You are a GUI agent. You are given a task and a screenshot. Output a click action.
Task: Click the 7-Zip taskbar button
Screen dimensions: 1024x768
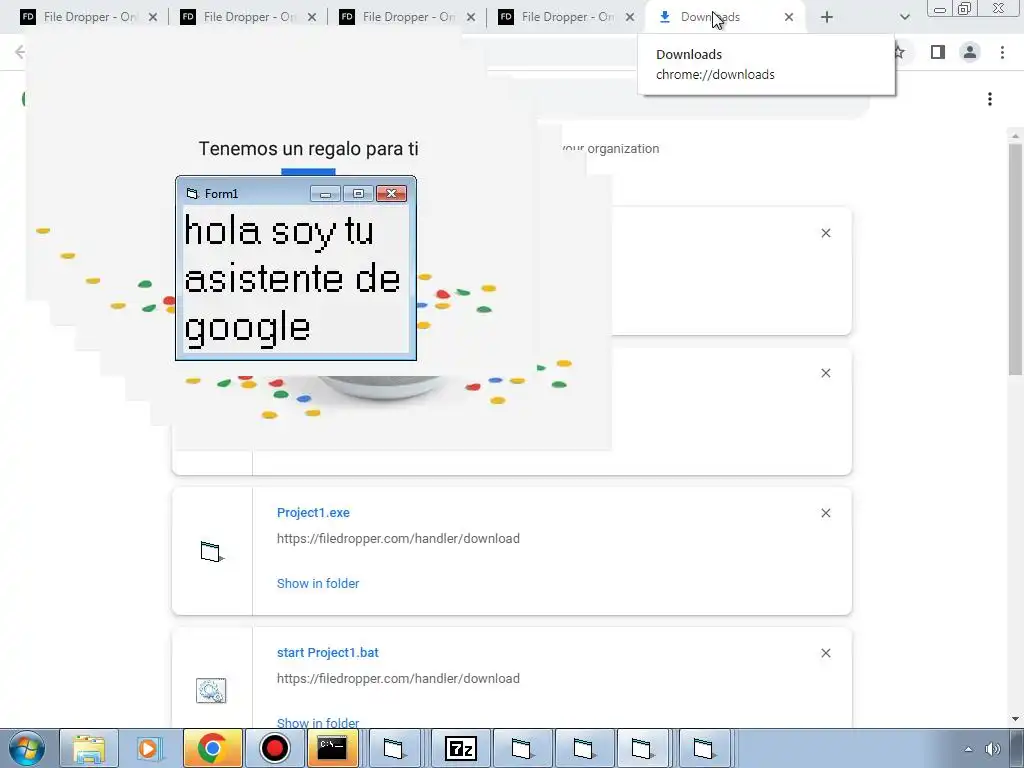click(460, 748)
